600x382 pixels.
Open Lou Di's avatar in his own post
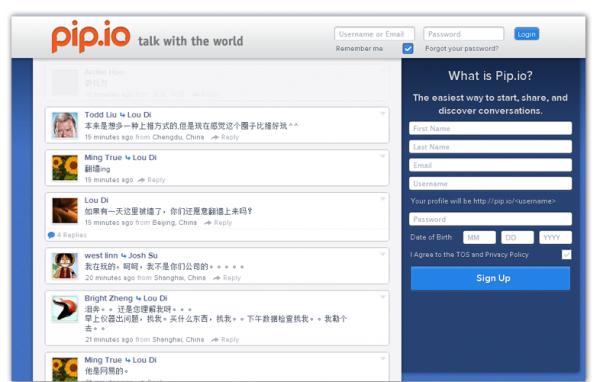point(65,210)
